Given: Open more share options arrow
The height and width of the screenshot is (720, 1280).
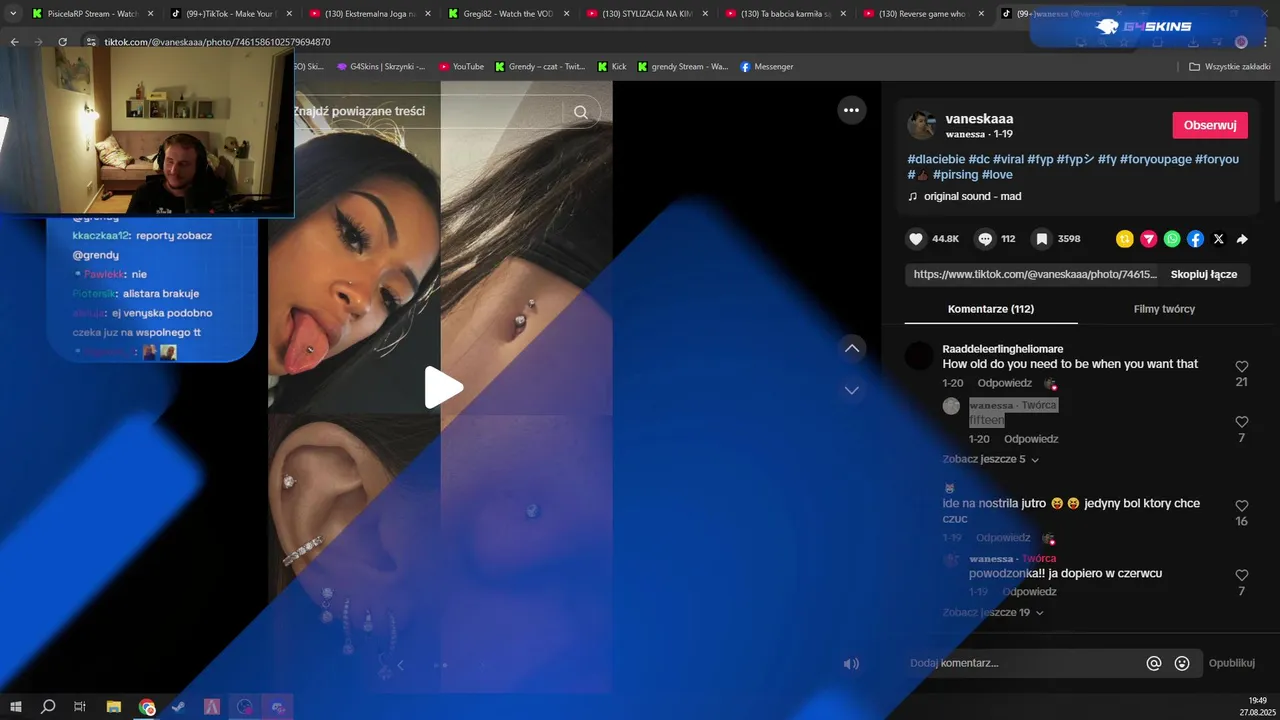Looking at the screenshot, I should tap(1242, 239).
